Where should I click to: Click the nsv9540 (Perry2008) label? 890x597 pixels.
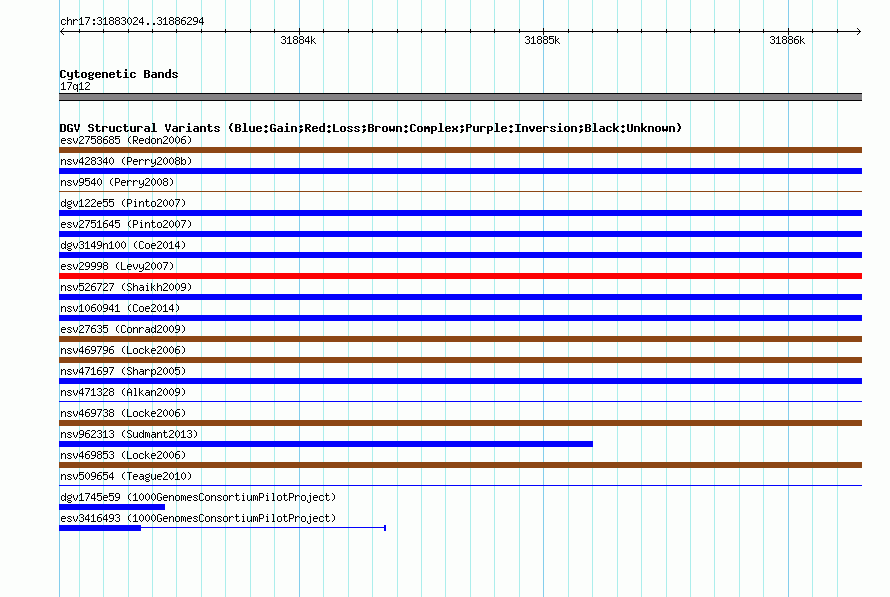pyautogui.click(x=117, y=182)
